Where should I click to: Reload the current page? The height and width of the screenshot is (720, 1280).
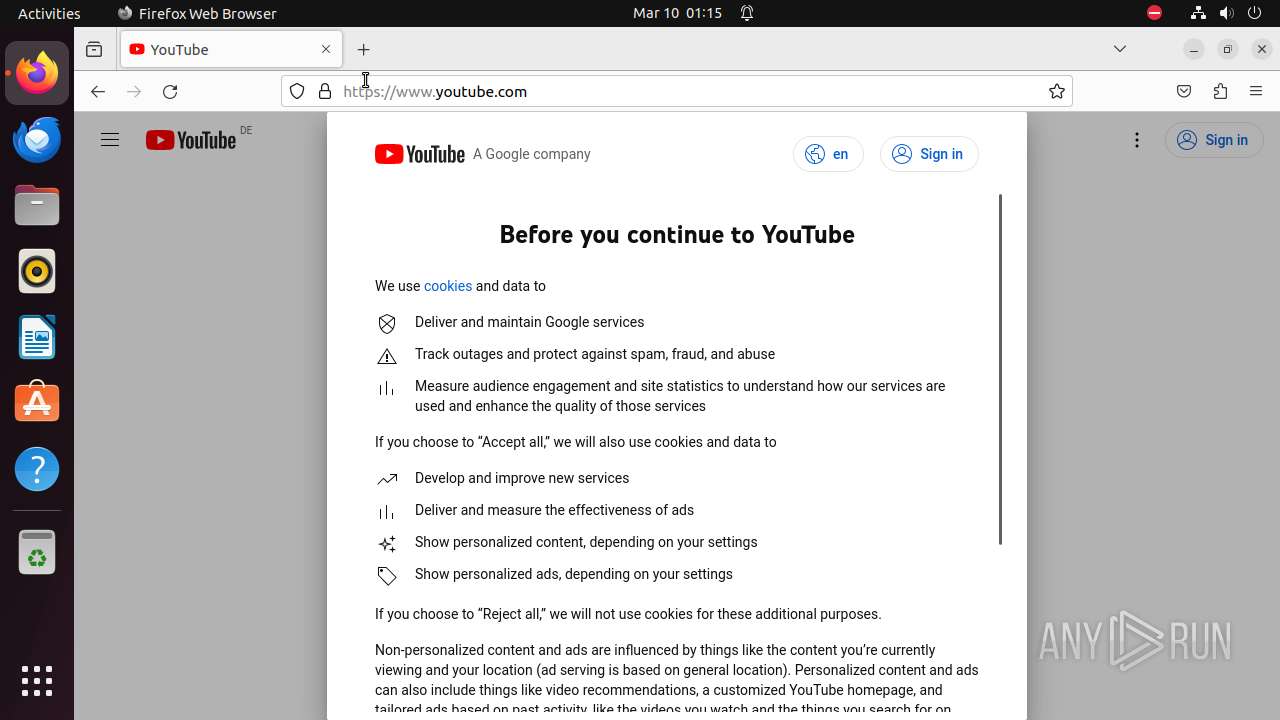[x=170, y=91]
